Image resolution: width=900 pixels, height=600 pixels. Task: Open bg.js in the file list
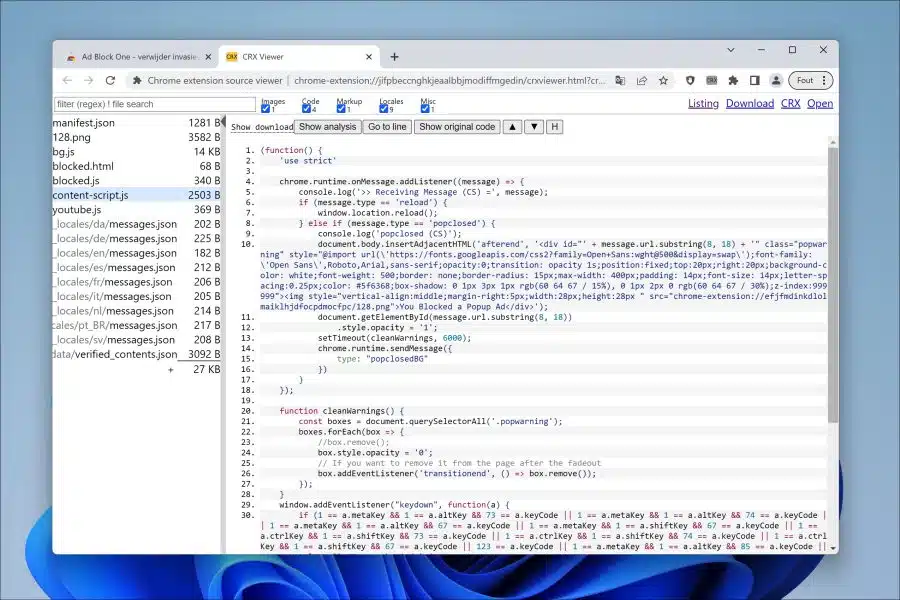137,152
